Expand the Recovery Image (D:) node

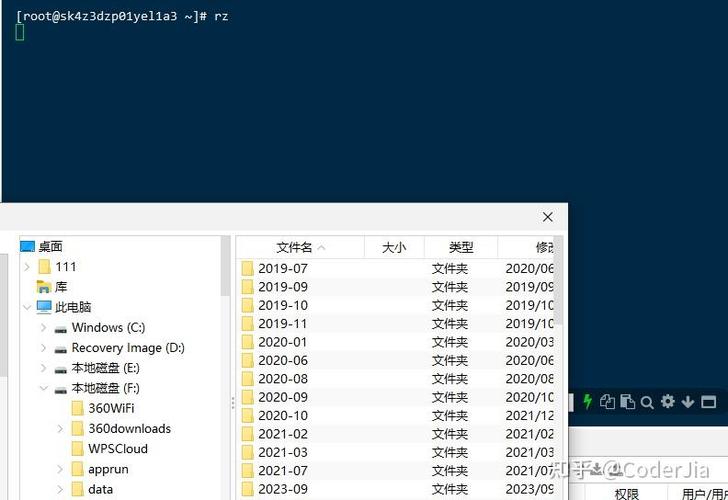(44, 348)
